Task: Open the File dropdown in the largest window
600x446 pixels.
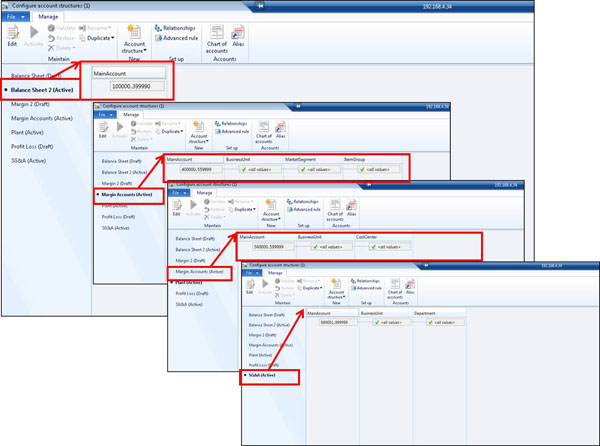Action: click(x=13, y=17)
